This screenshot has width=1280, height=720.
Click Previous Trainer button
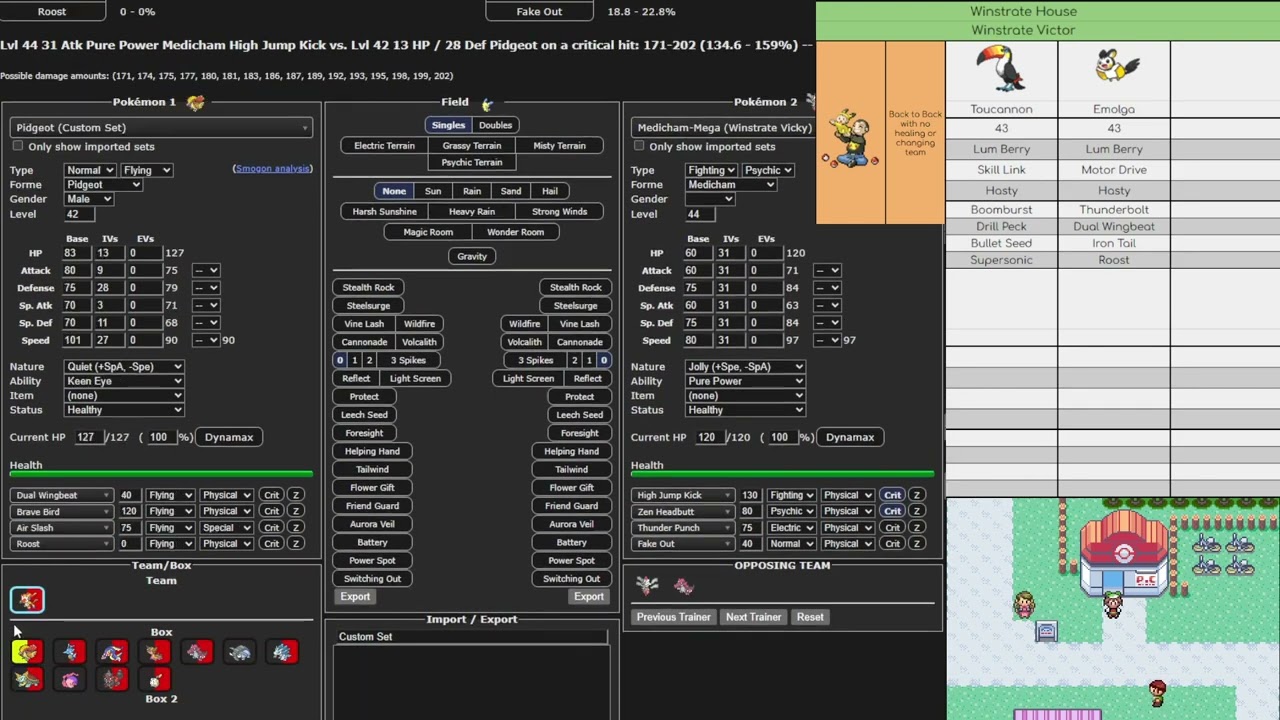[673, 617]
